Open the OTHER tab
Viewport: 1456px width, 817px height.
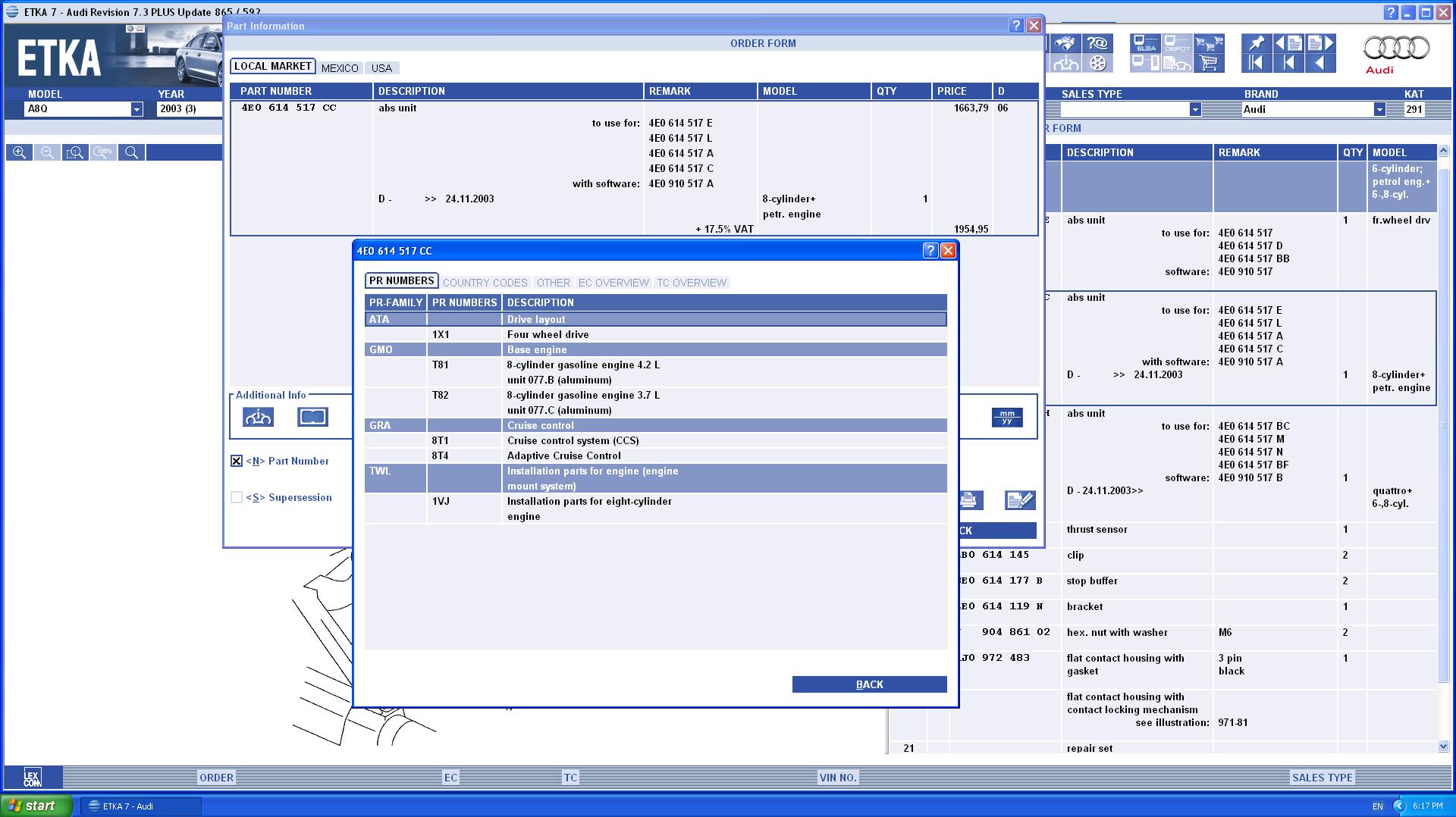tap(553, 283)
